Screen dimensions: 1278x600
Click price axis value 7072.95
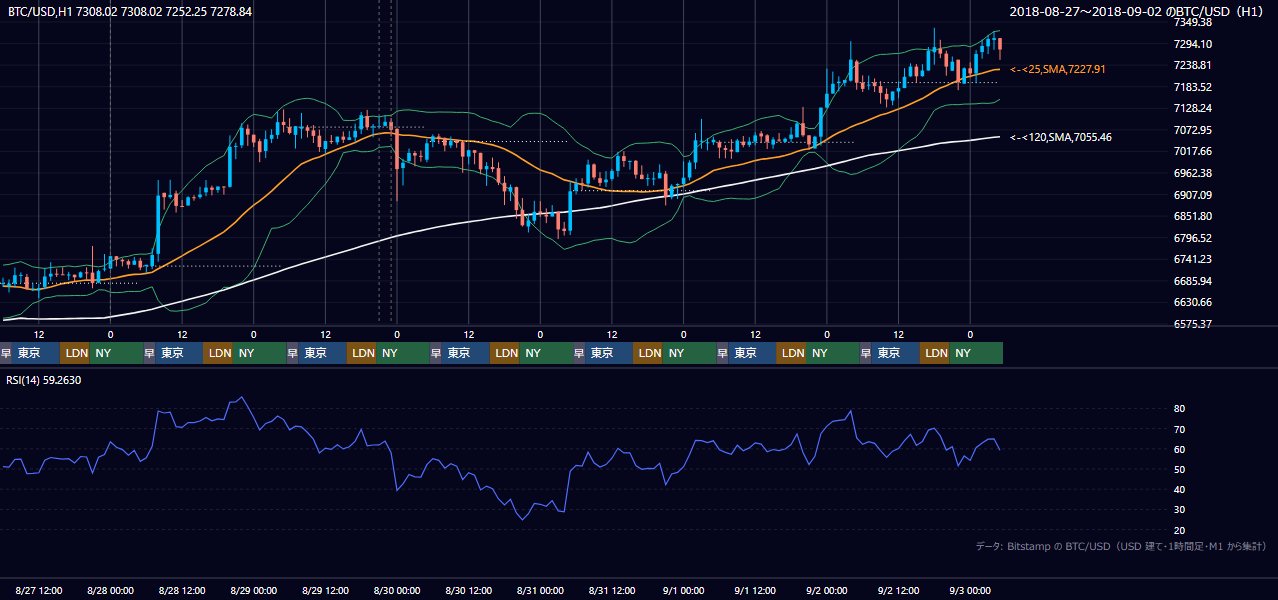(1193, 130)
